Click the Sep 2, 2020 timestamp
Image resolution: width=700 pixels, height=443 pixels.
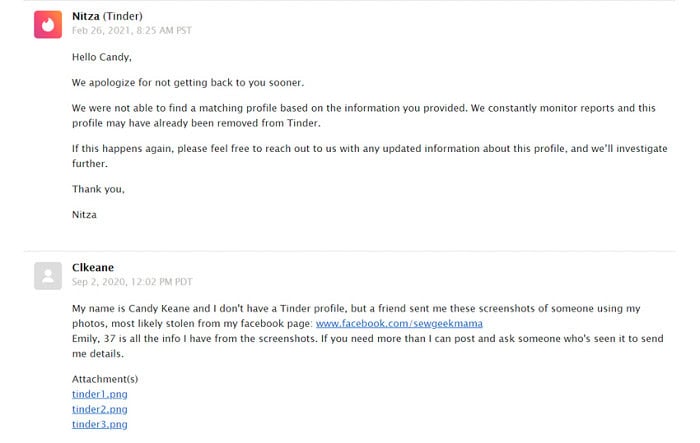(x=132, y=282)
